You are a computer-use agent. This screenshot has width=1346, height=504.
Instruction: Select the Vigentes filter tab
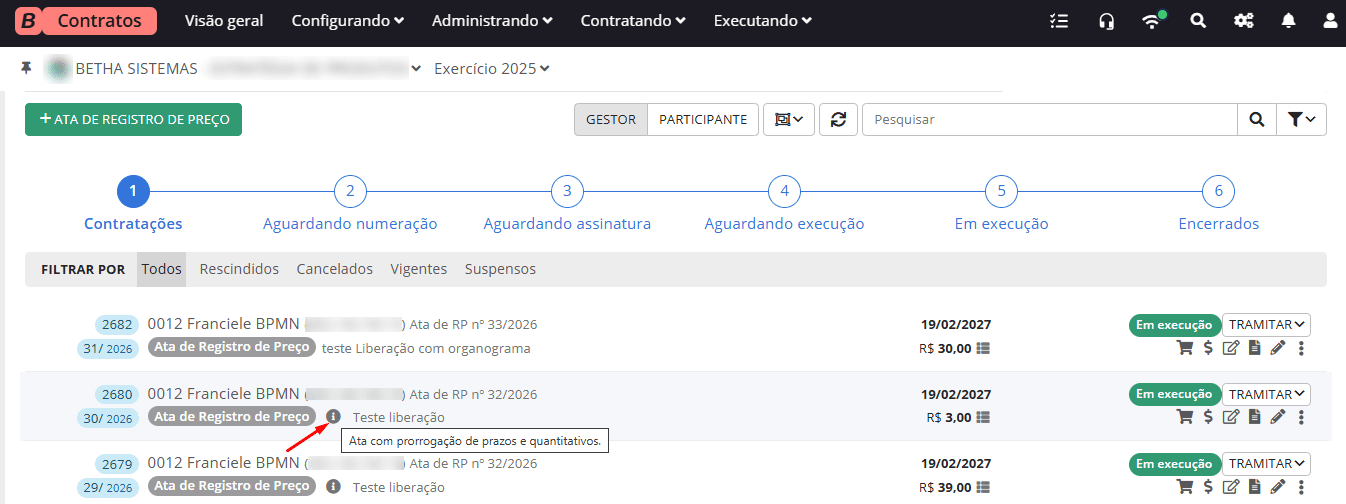coord(419,269)
